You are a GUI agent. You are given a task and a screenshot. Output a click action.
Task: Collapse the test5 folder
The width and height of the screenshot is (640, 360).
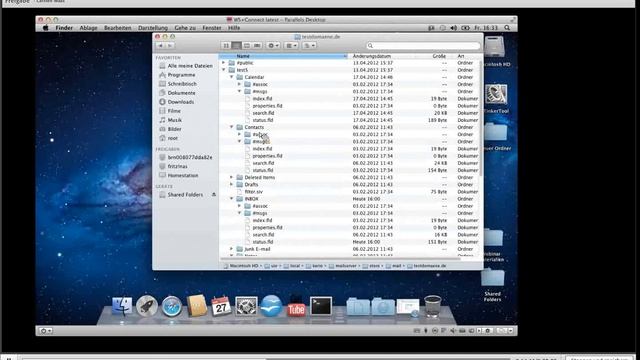coord(223,70)
